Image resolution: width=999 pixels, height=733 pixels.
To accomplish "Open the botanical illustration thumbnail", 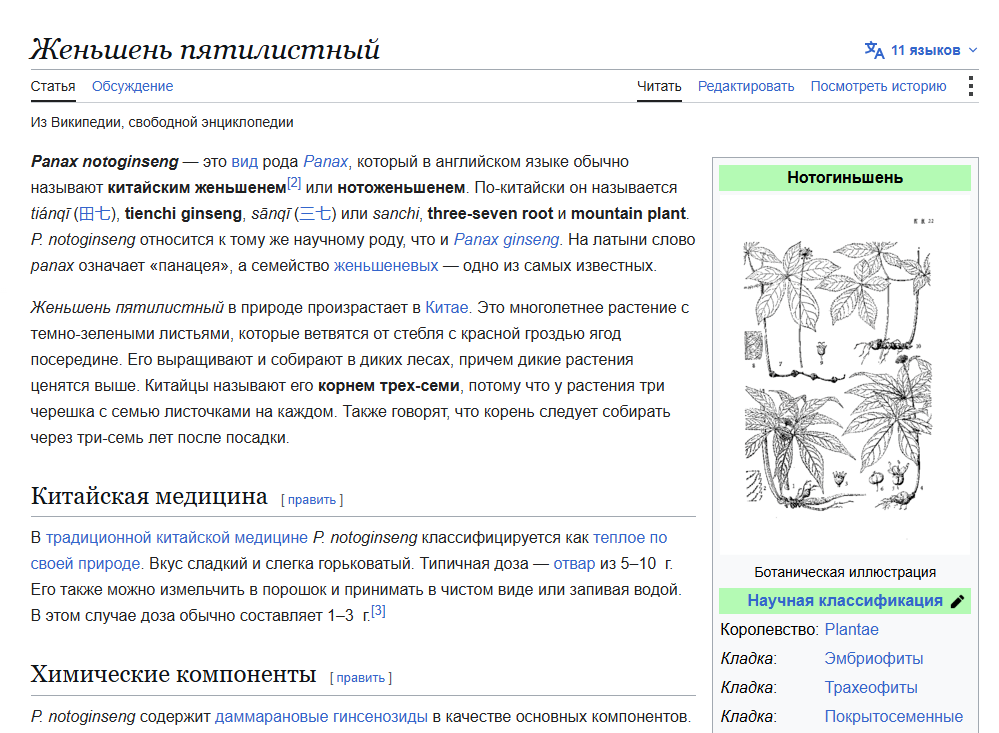I will 845,376.
